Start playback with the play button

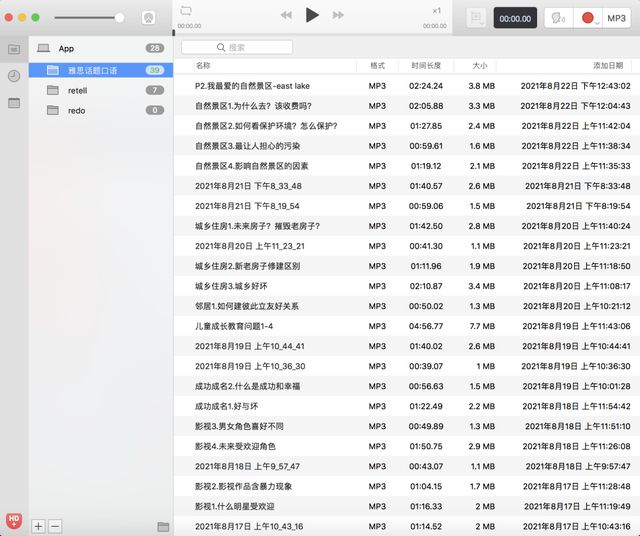coord(312,16)
